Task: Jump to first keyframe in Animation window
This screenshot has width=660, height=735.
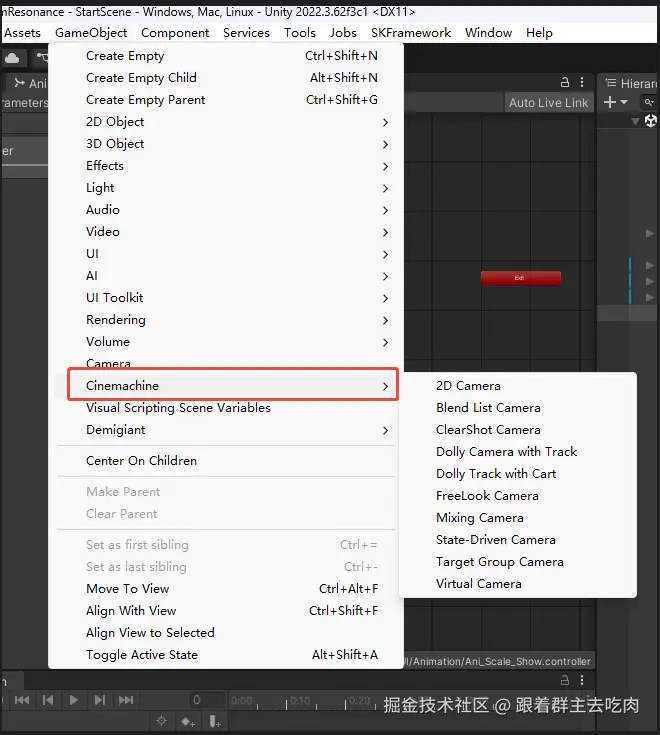Action: 22,700
